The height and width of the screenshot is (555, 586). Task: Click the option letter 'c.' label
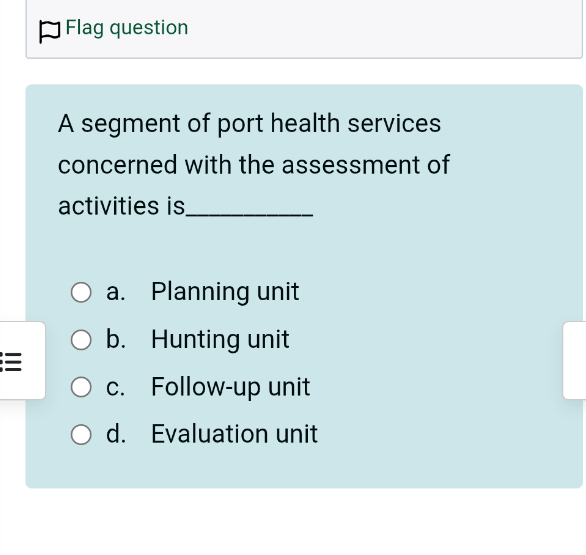(x=115, y=387)
